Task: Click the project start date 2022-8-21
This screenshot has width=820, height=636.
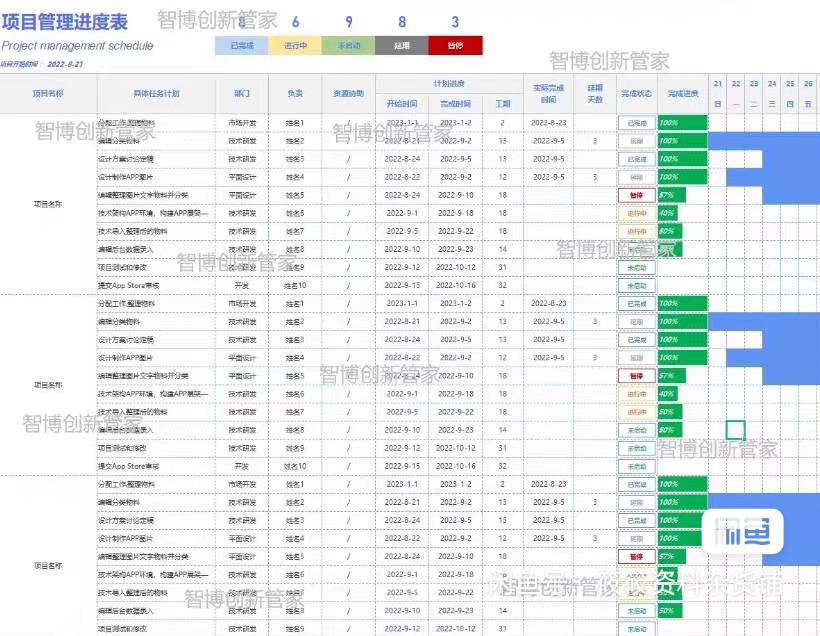Action: click(65, 64)
